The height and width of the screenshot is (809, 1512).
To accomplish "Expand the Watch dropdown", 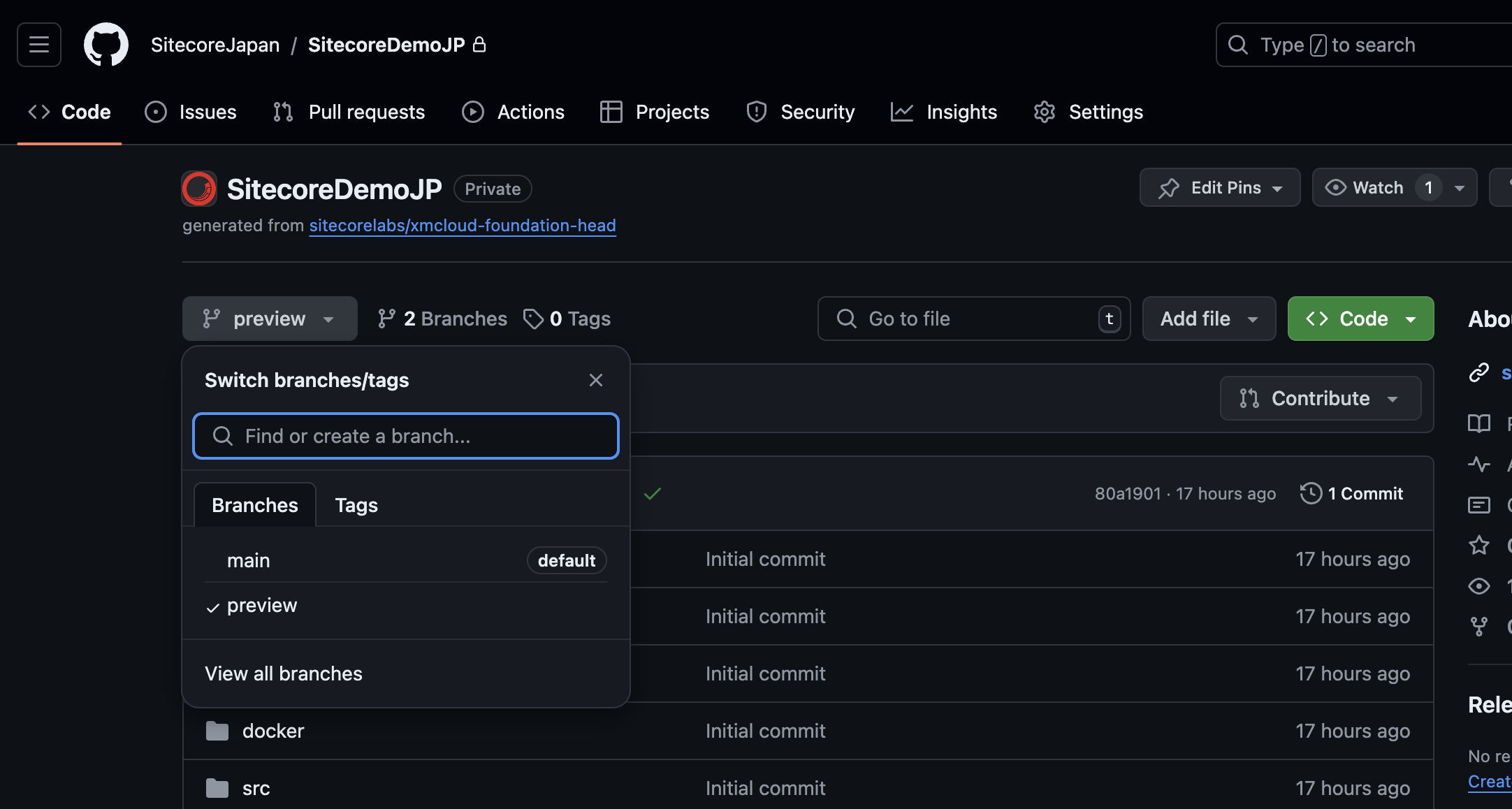I will click(x=1460, y=186).
